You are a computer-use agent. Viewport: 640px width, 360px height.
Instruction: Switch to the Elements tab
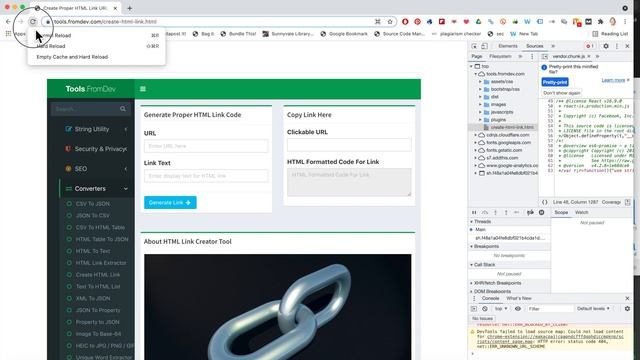coord(508,46)
